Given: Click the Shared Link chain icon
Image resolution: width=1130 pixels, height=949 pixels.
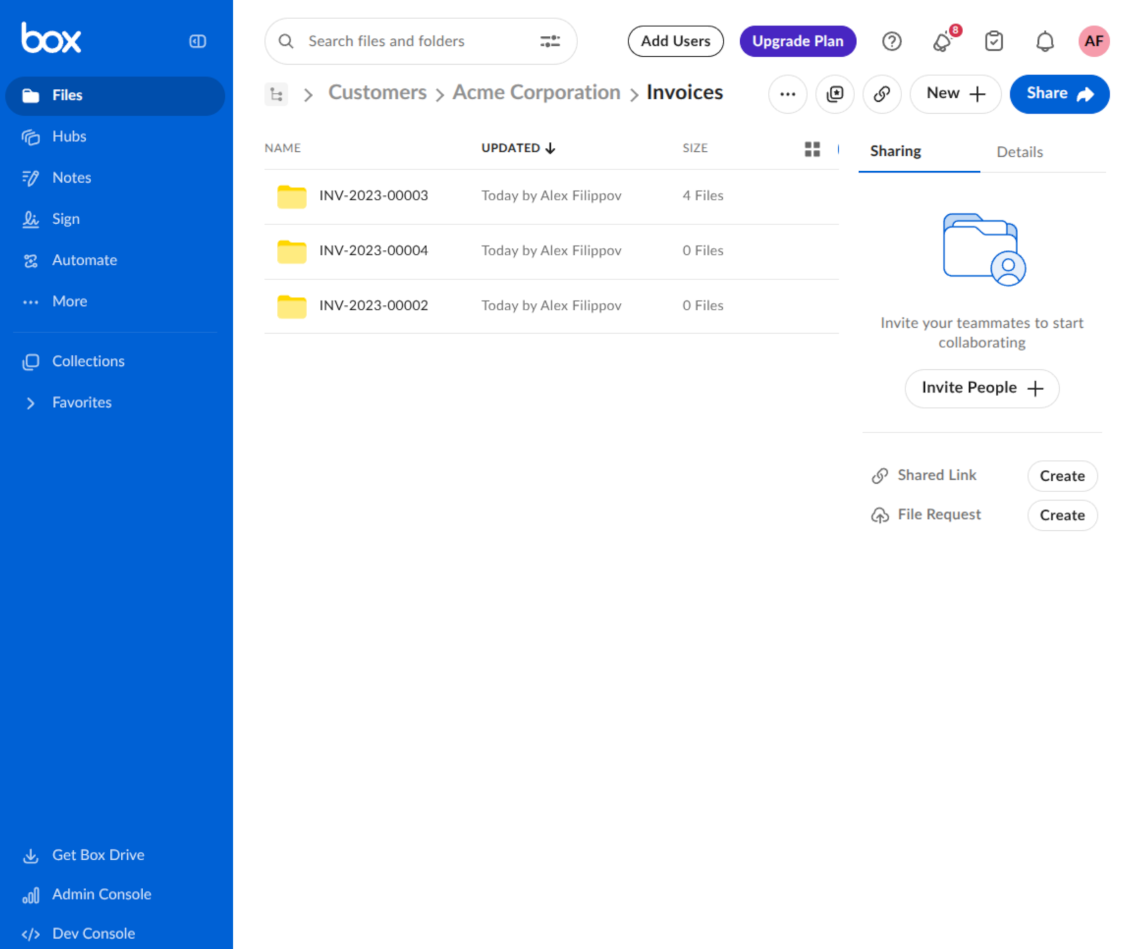Looking at the screenshot, I should [x=880, y=476].
